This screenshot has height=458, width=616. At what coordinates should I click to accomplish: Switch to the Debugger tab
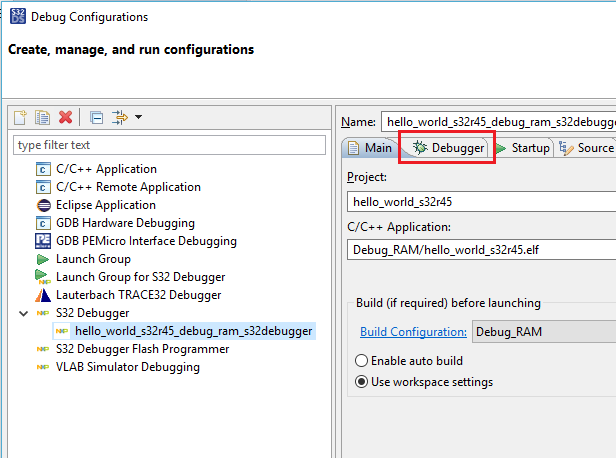(448, 148)
